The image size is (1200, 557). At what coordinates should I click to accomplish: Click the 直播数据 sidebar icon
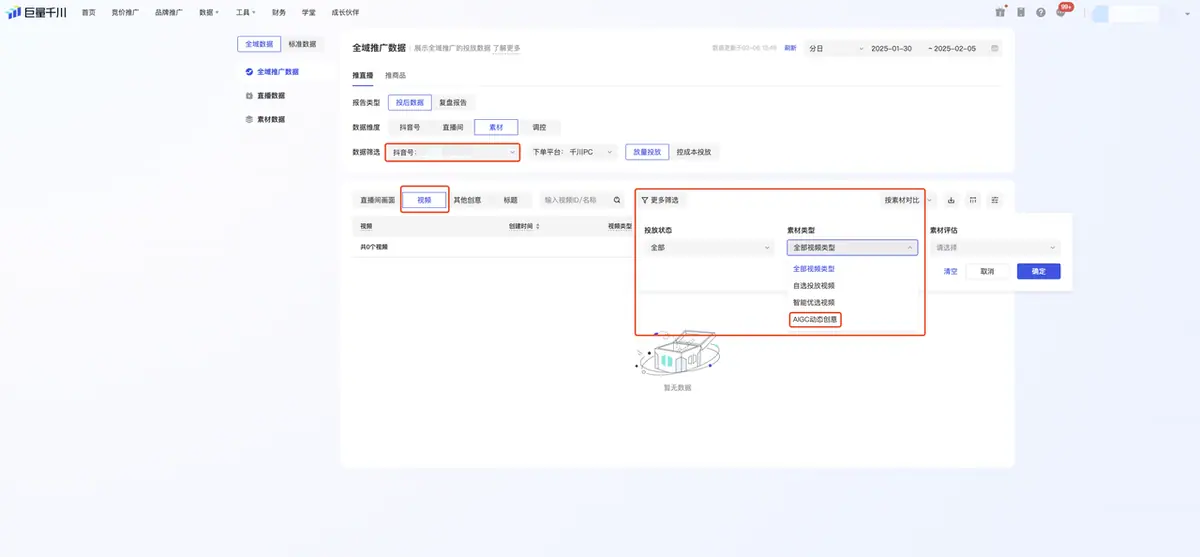[x=249, y=96]
